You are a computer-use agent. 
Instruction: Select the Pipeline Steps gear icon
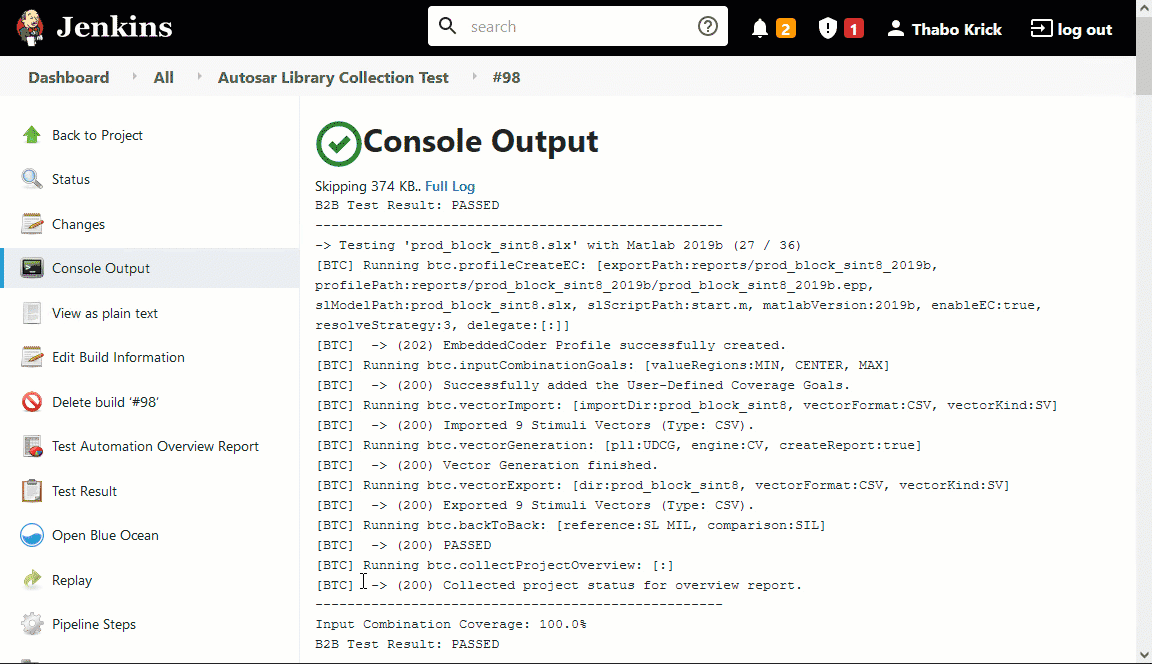pyautogui.click(x=31, y=624)
